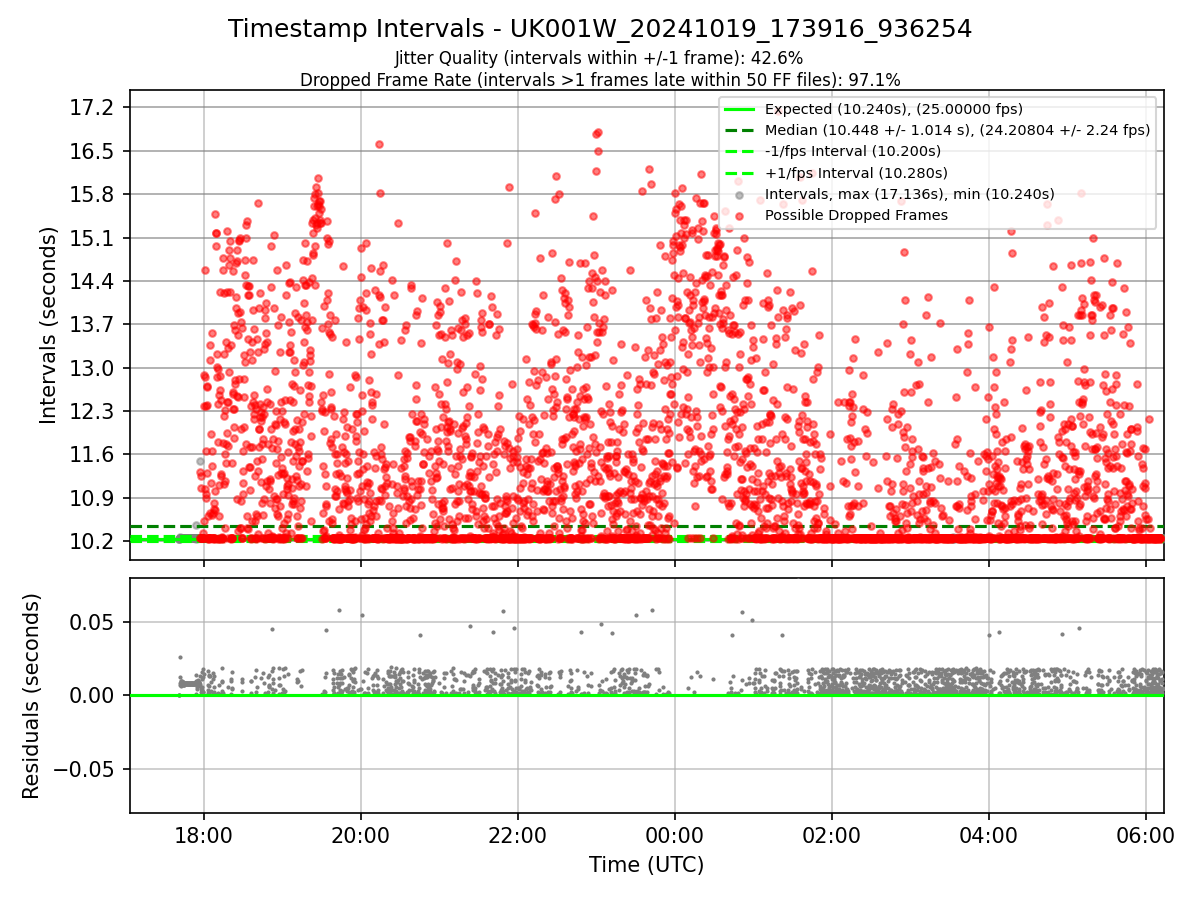
Task: Click legend entry '-1/fps Interval (10.200s)'
Action: (852, 151)
